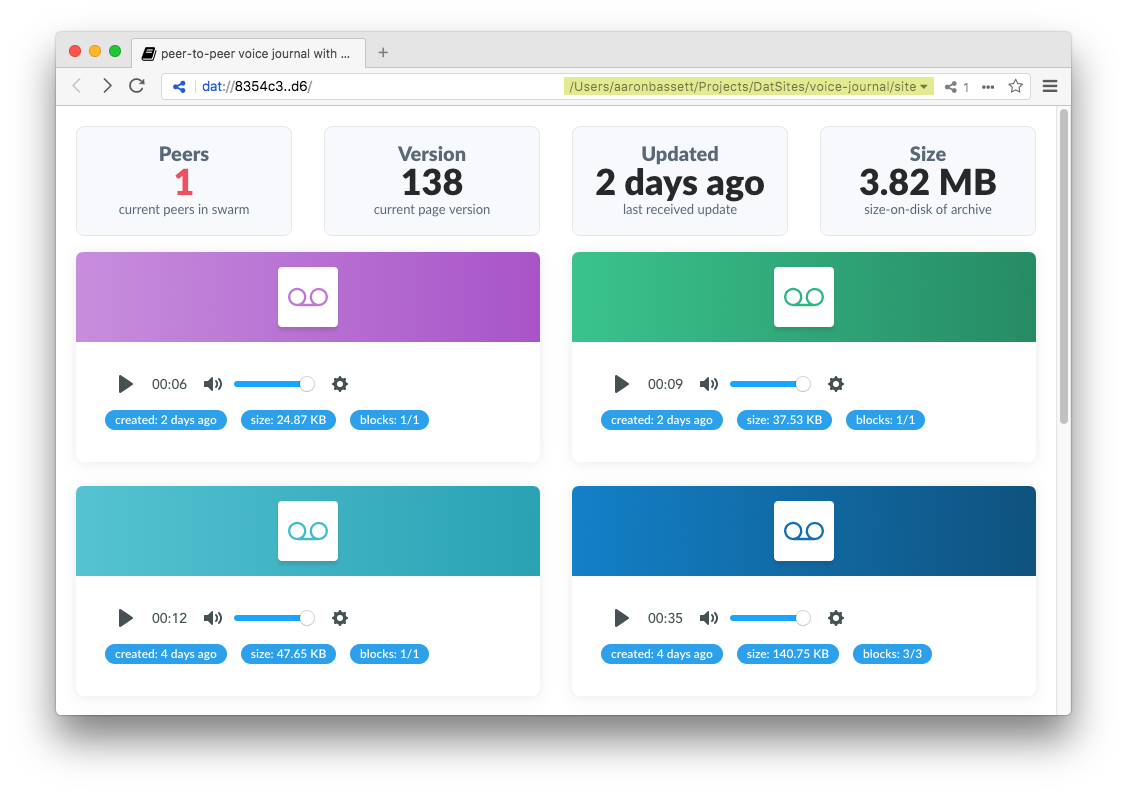
Task: Open the peer count share indicator
Action: click(x=957, y=87)
